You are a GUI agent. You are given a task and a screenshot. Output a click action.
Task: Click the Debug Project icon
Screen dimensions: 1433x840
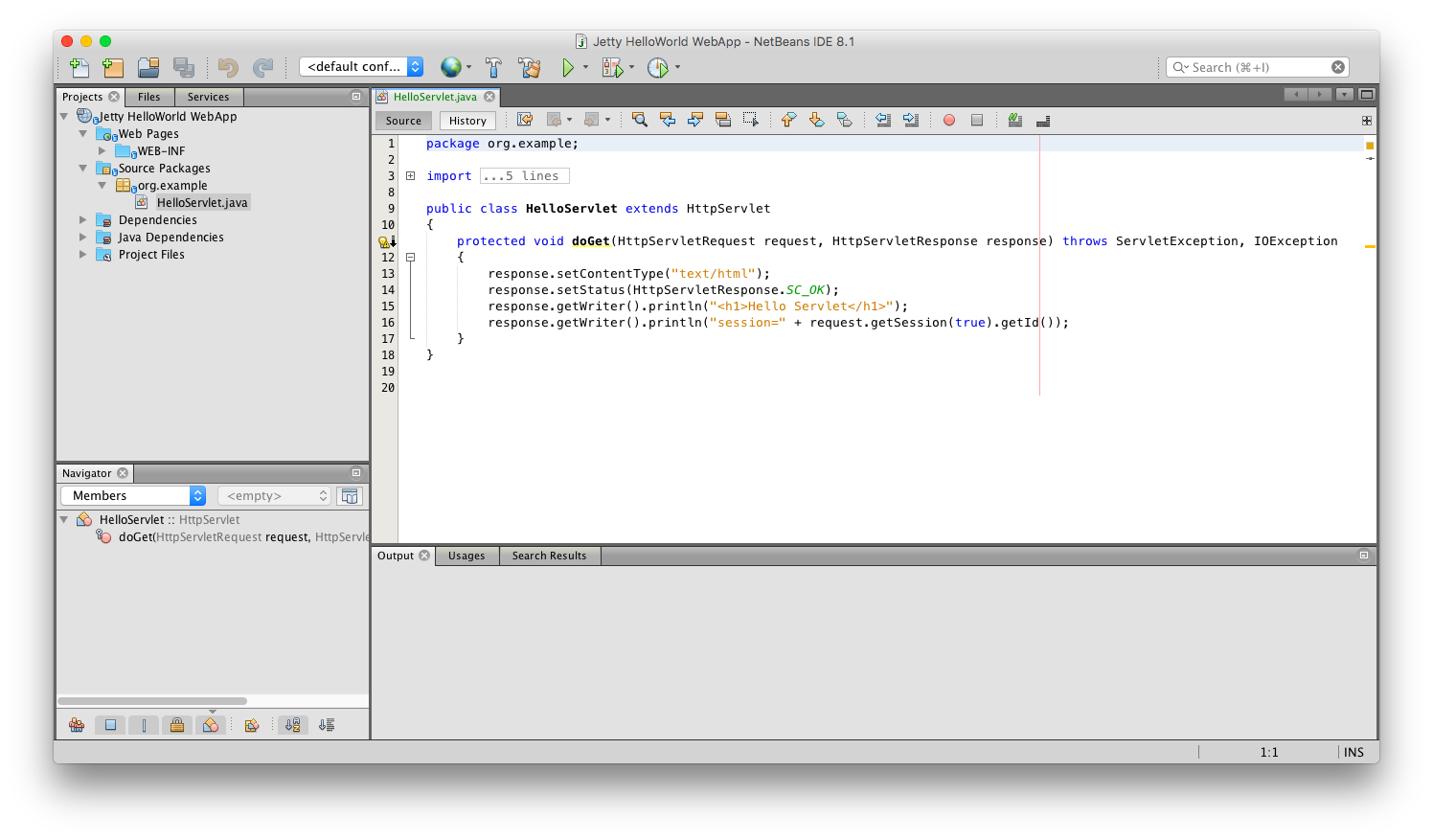pos(611,67)
